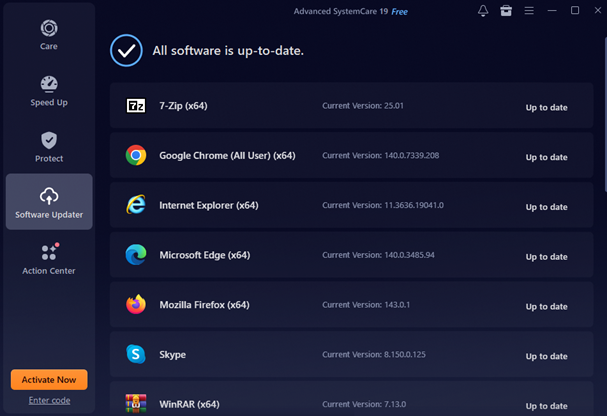Open the hamburger main menu
Image resolution: width=607 pixels, height=416 pixels.
[529, 11]
